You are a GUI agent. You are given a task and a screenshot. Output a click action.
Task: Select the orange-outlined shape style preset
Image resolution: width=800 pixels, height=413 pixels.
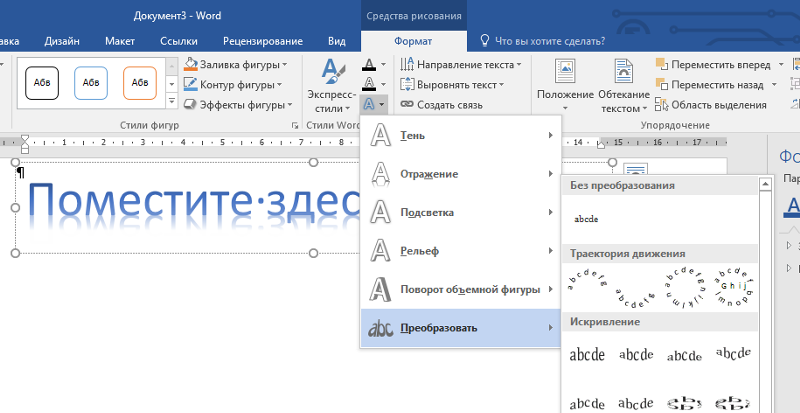[140, 82]
